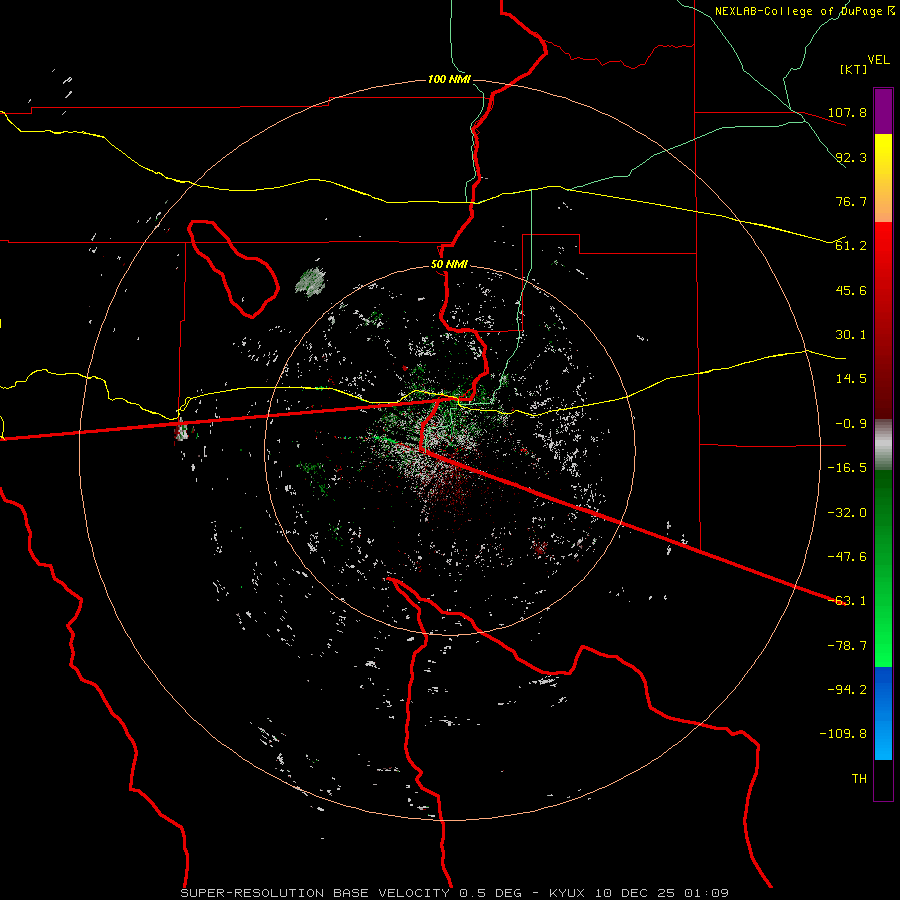
Task: Click the 50 NMI range ring label
Action: (449, 265)
